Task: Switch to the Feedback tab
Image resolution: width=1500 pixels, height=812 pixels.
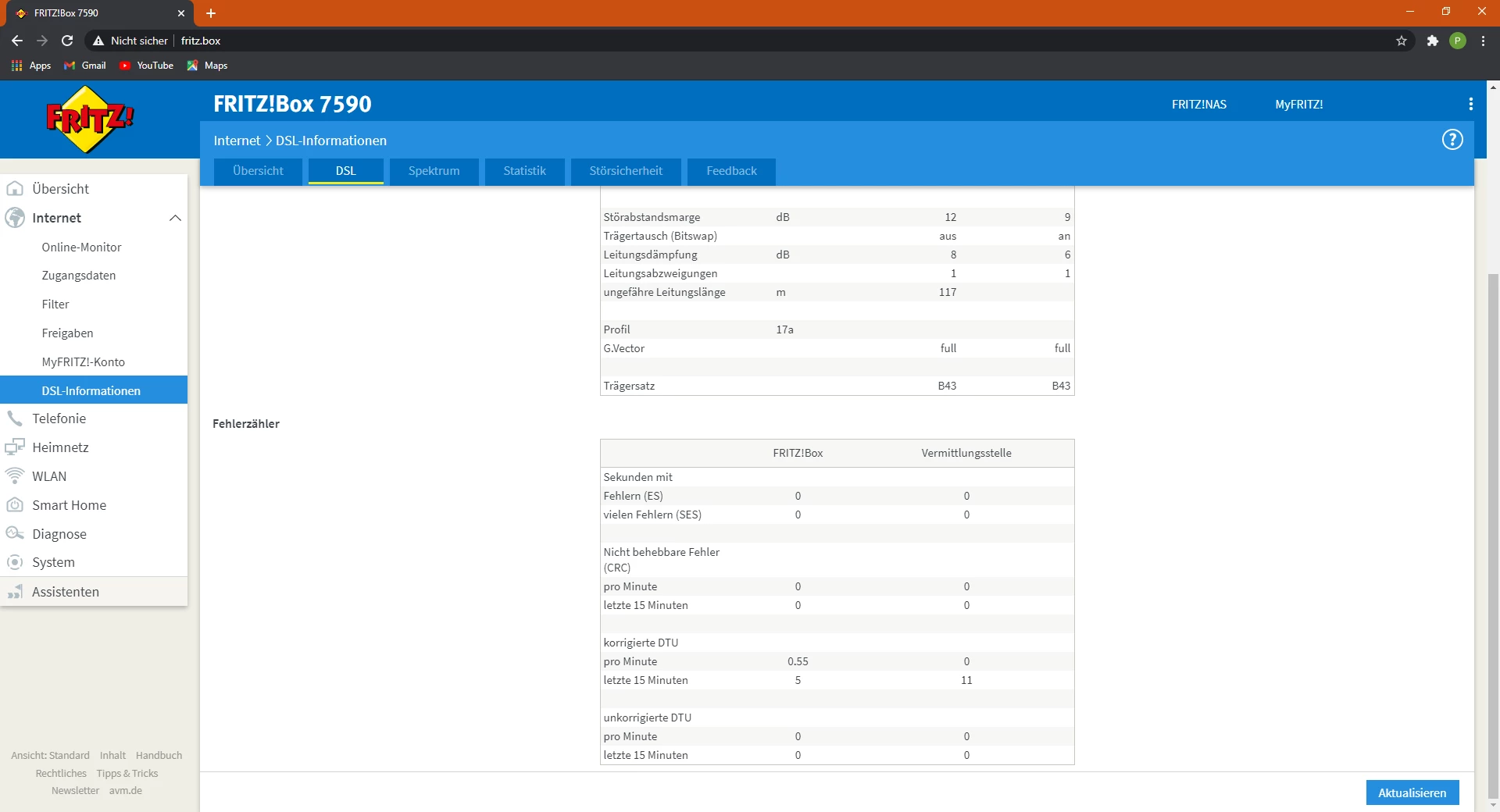Action: [732, 171]
